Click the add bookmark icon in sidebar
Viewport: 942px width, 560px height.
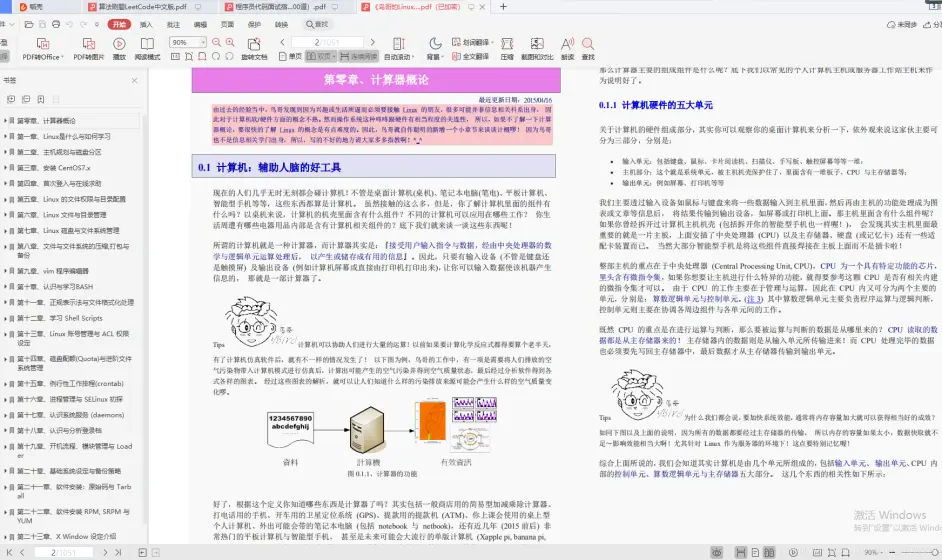(x=41, y=99)
